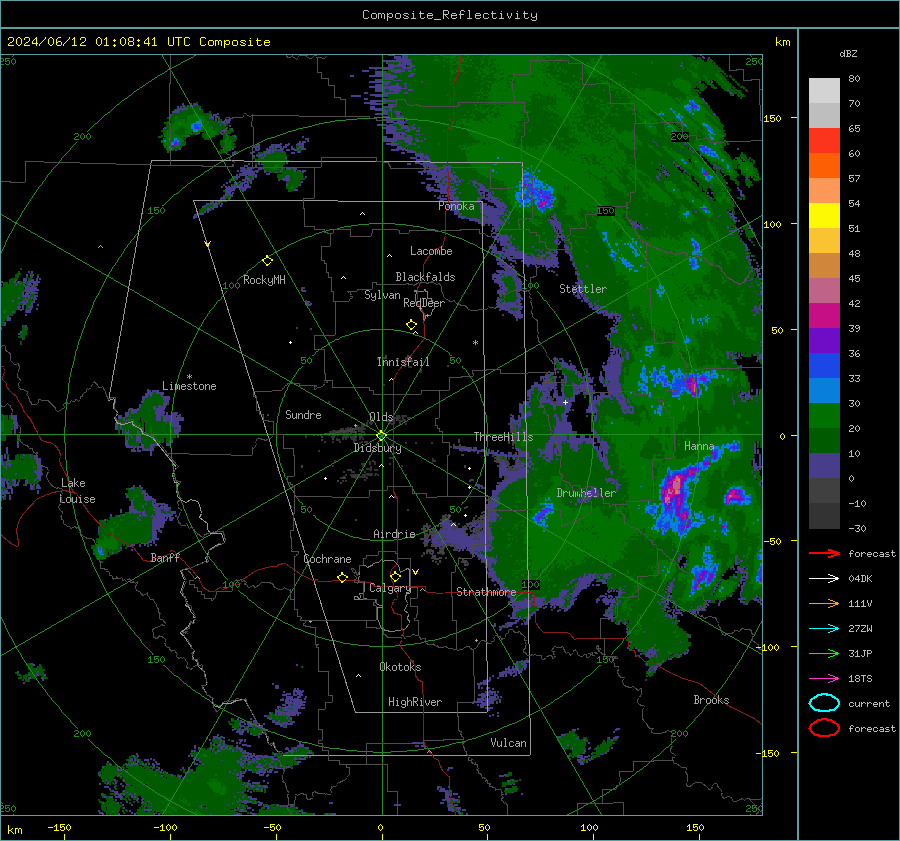
Task: Click the yellow diamond marker near Cochrane
Action: (342, 577)
